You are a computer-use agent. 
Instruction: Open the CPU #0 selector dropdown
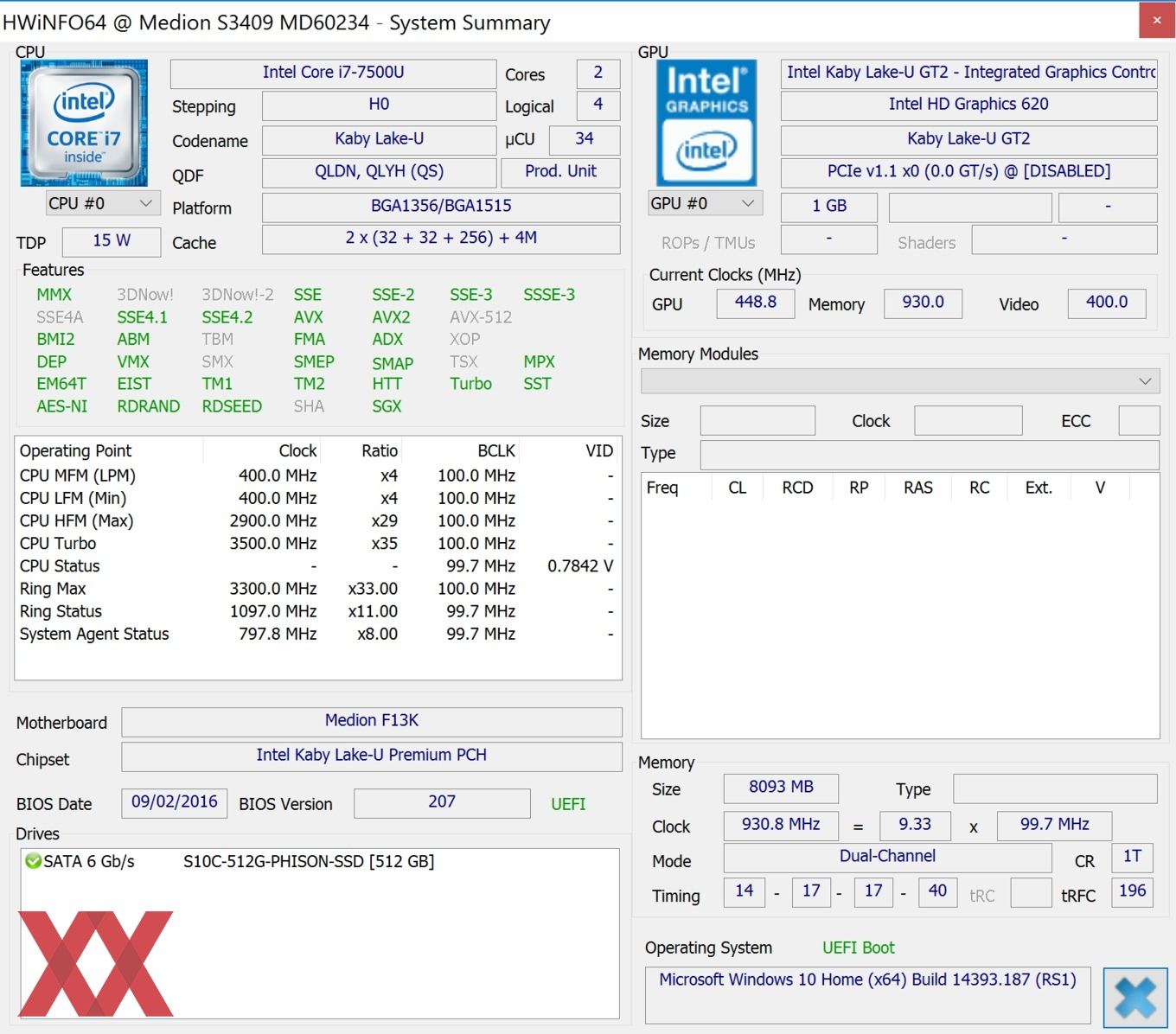(x=102, y=203)
